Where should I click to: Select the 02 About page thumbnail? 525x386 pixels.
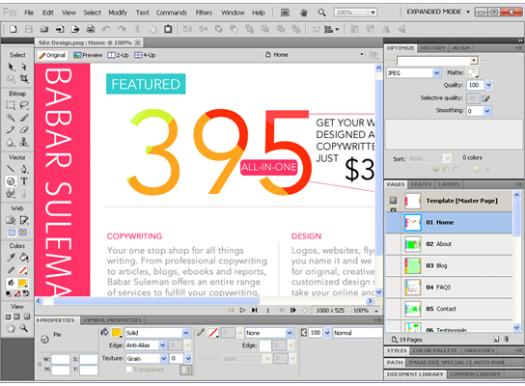pyautogui.click(x=412, y=244)
